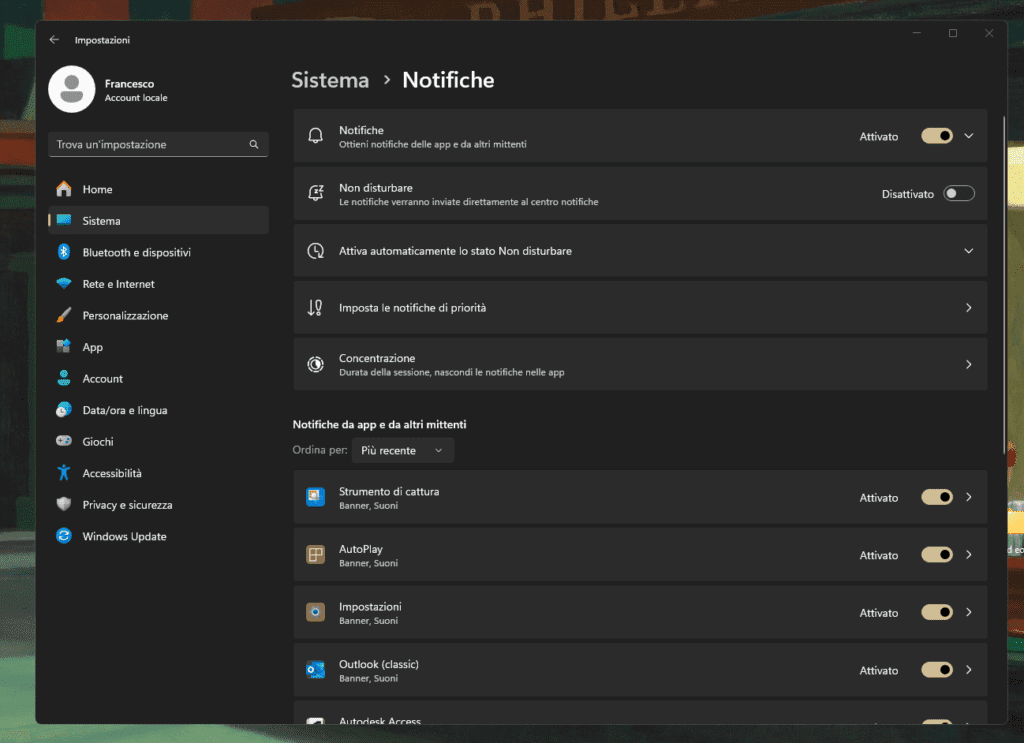Click the Francesco account avatar

click(x=71, y=89)
